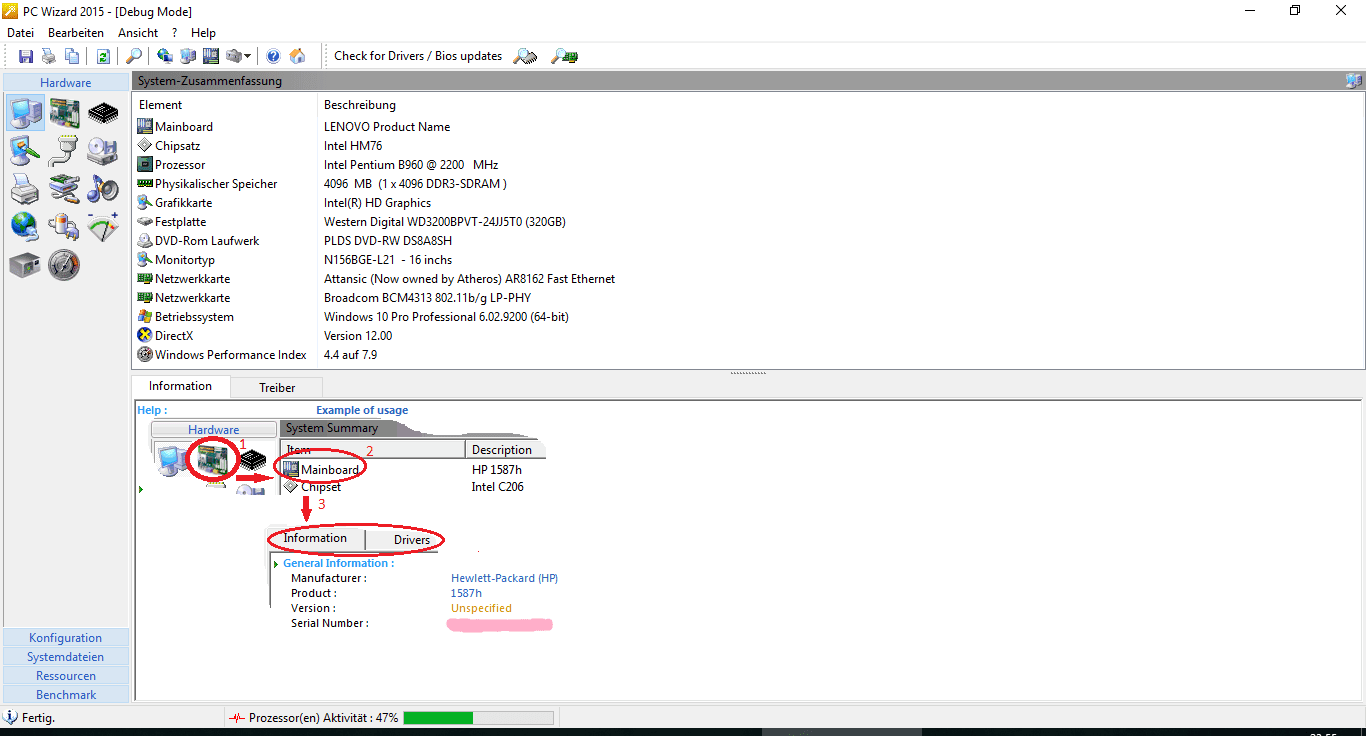Open the Help menu
This screenshot has width=1366, height=736.
203,33
